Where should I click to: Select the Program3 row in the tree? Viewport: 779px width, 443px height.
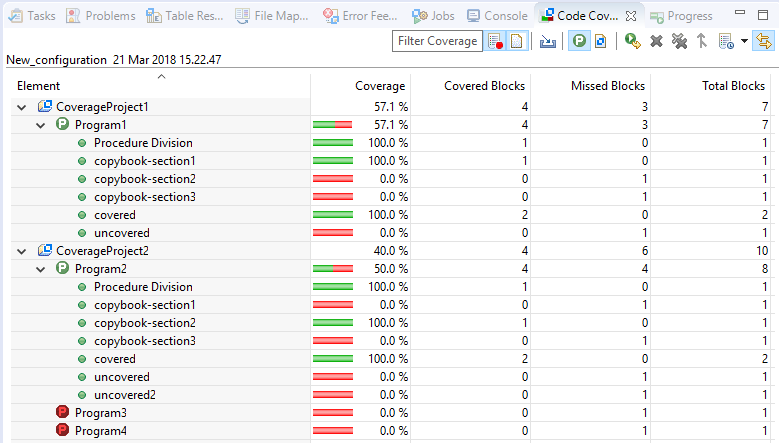click(100, 413)
